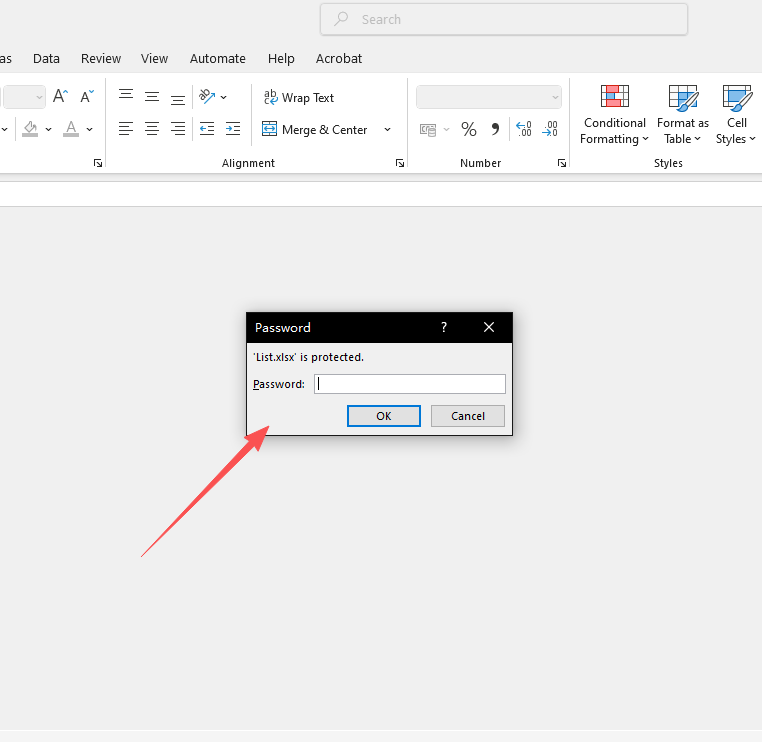Apply Comma Style number format
Viewport: 762px width, 742px height.
pyautogui.click(x=494, y=129)
